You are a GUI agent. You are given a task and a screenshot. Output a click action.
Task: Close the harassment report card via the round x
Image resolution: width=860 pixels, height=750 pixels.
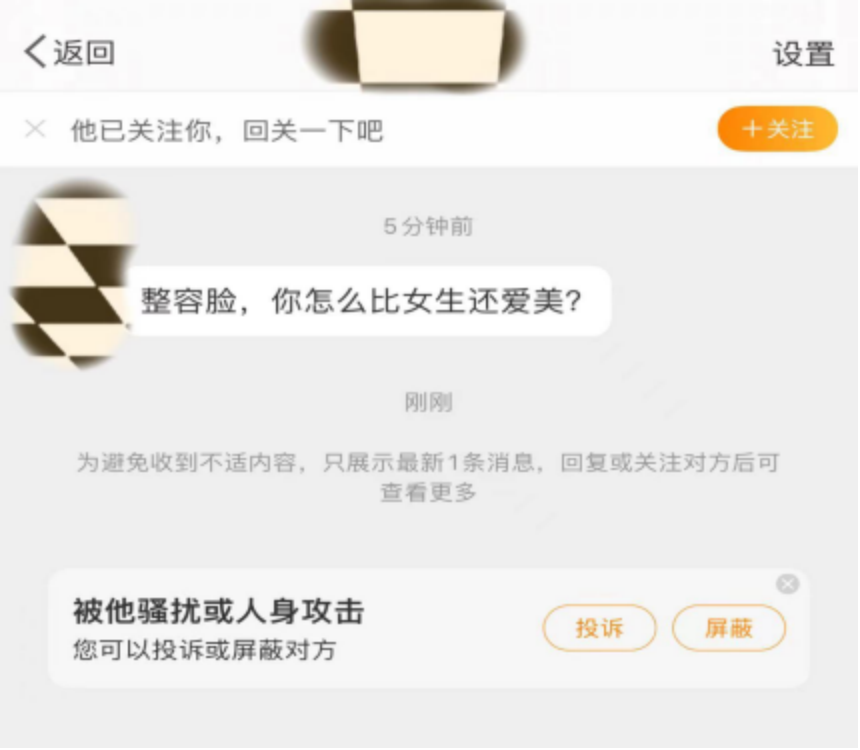pos(788,584)
